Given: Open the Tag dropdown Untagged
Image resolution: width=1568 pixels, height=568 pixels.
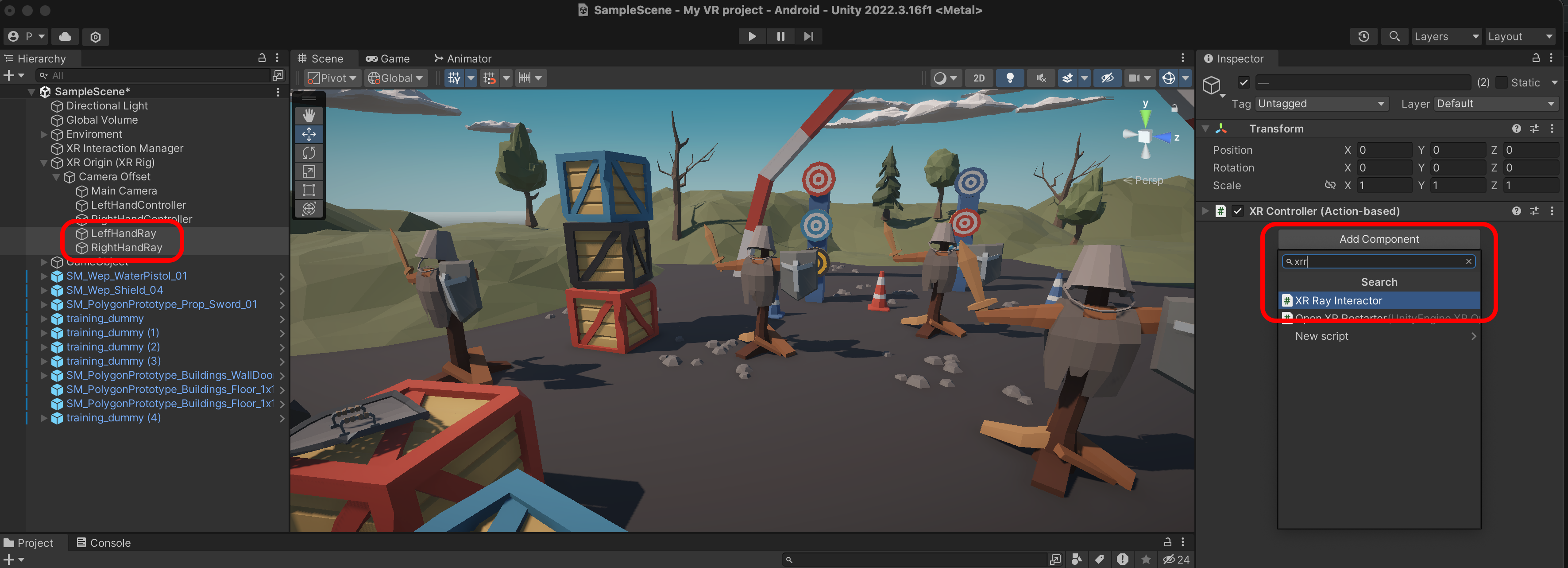Looking at the screenshot, I should [1321, 104].
